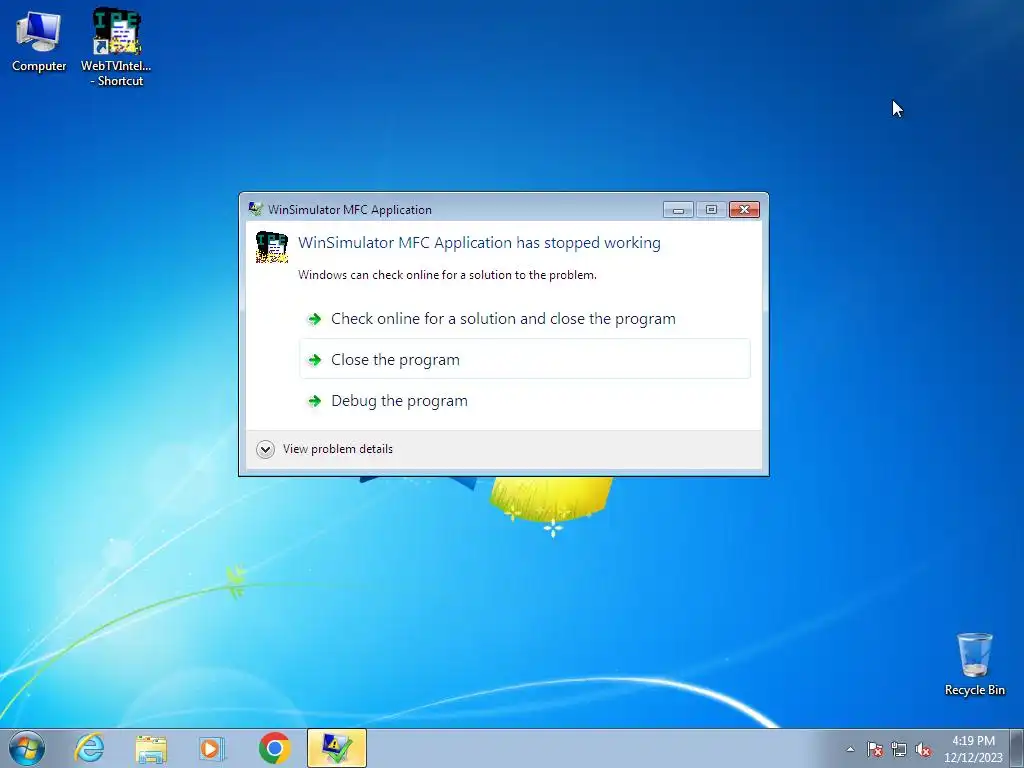Click the green arrow beside Check online

315,319
